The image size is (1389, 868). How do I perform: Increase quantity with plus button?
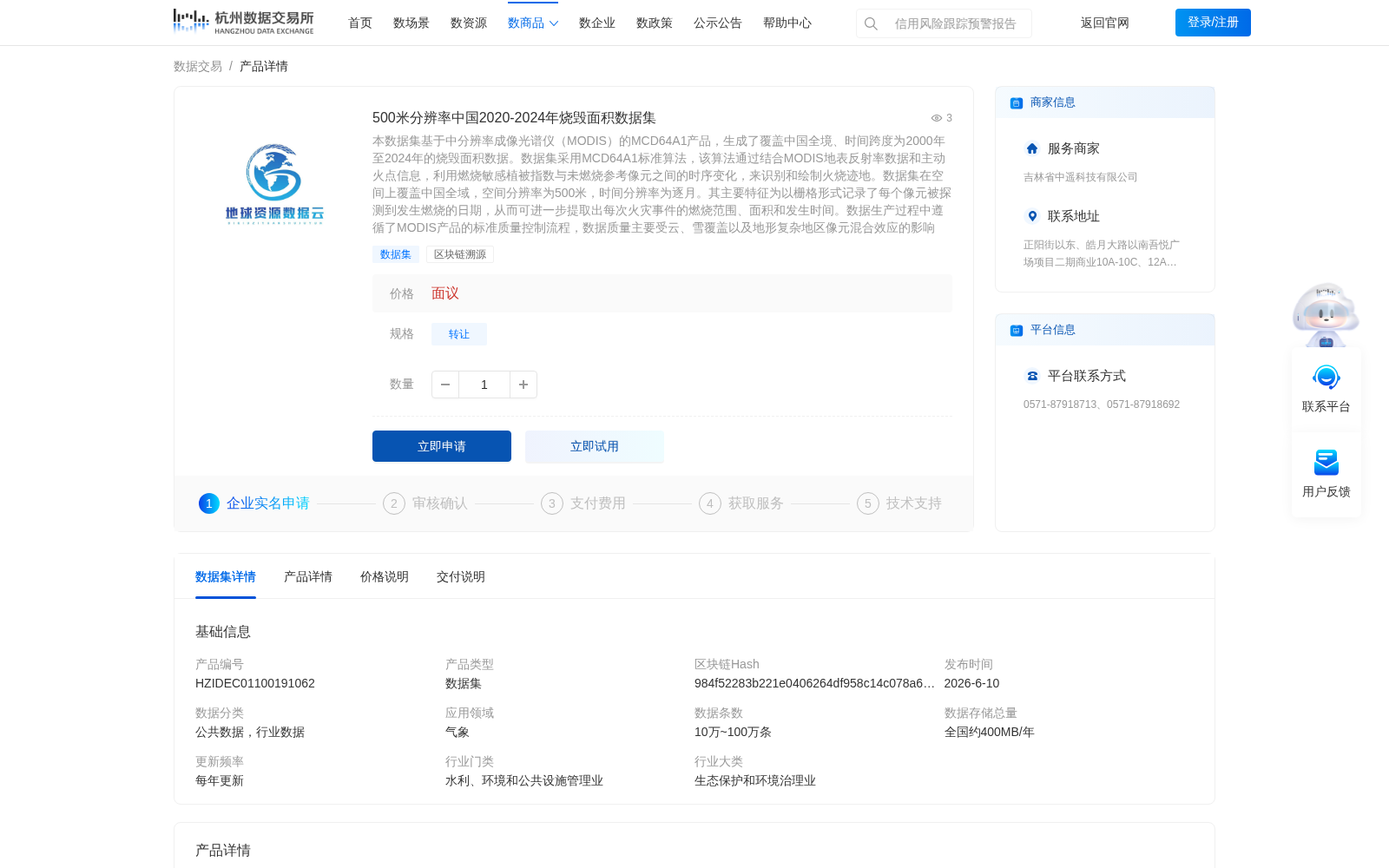[x=523, y=385]
